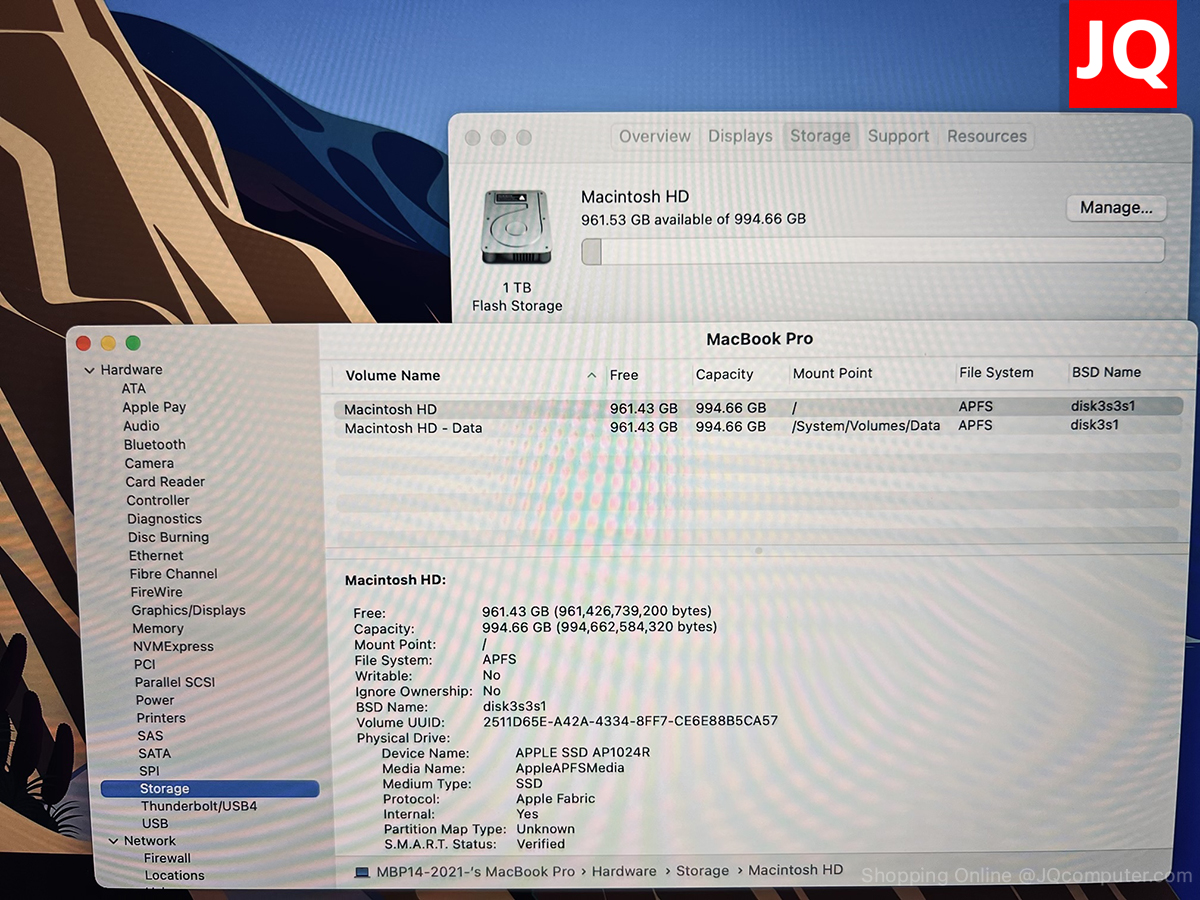Click the Volume UUID value 2511D65E-A42A-4334-8FF7-CE6E88B5CA57
Viewport: 1200px width, 900px height.
coord(630,721)
